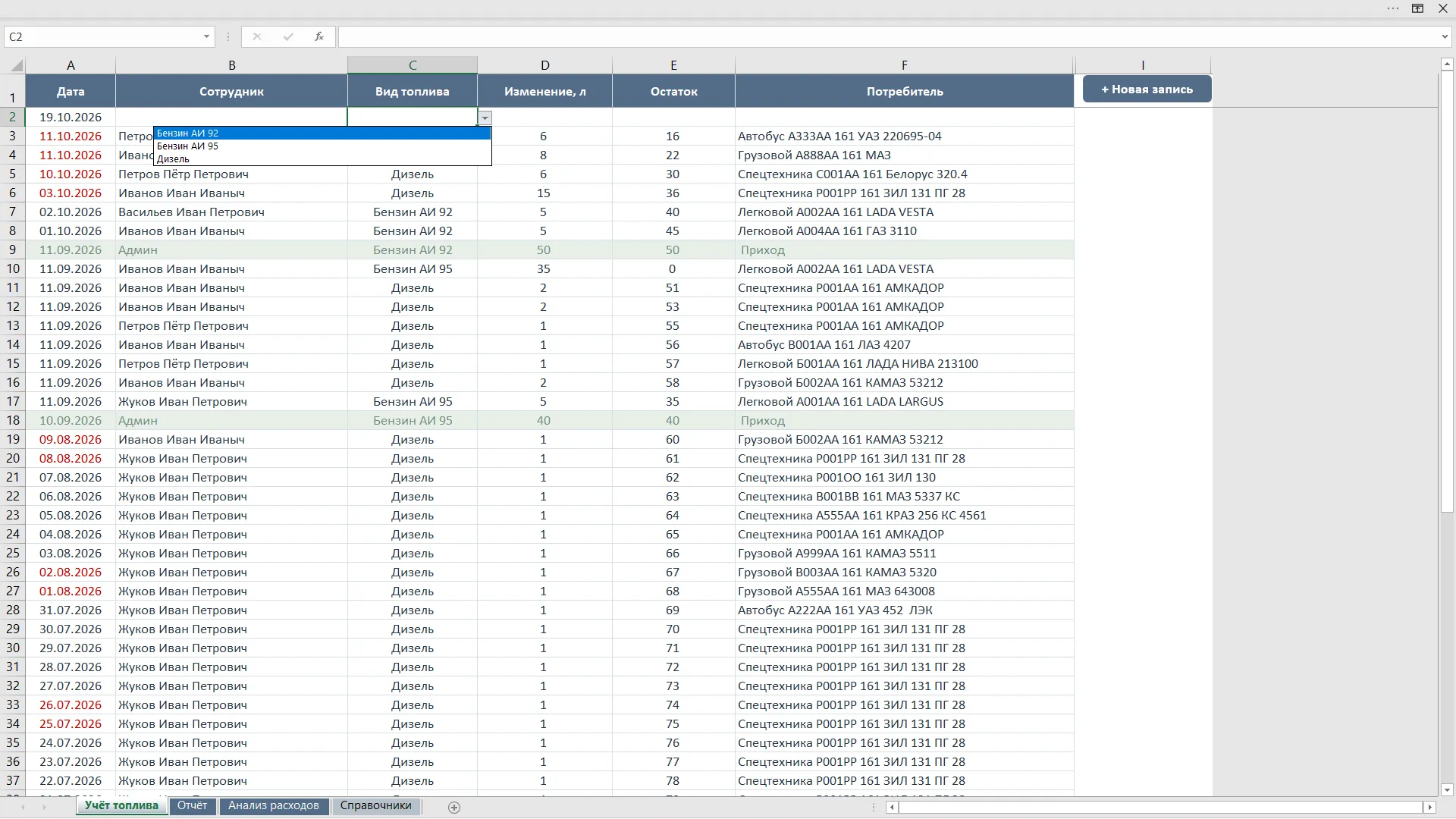This screenshot has width=1456, height=819.
Task: Choose Бензин АИ 92 from dropdown list
Action: pyautogui.click(x=322, y=133)
